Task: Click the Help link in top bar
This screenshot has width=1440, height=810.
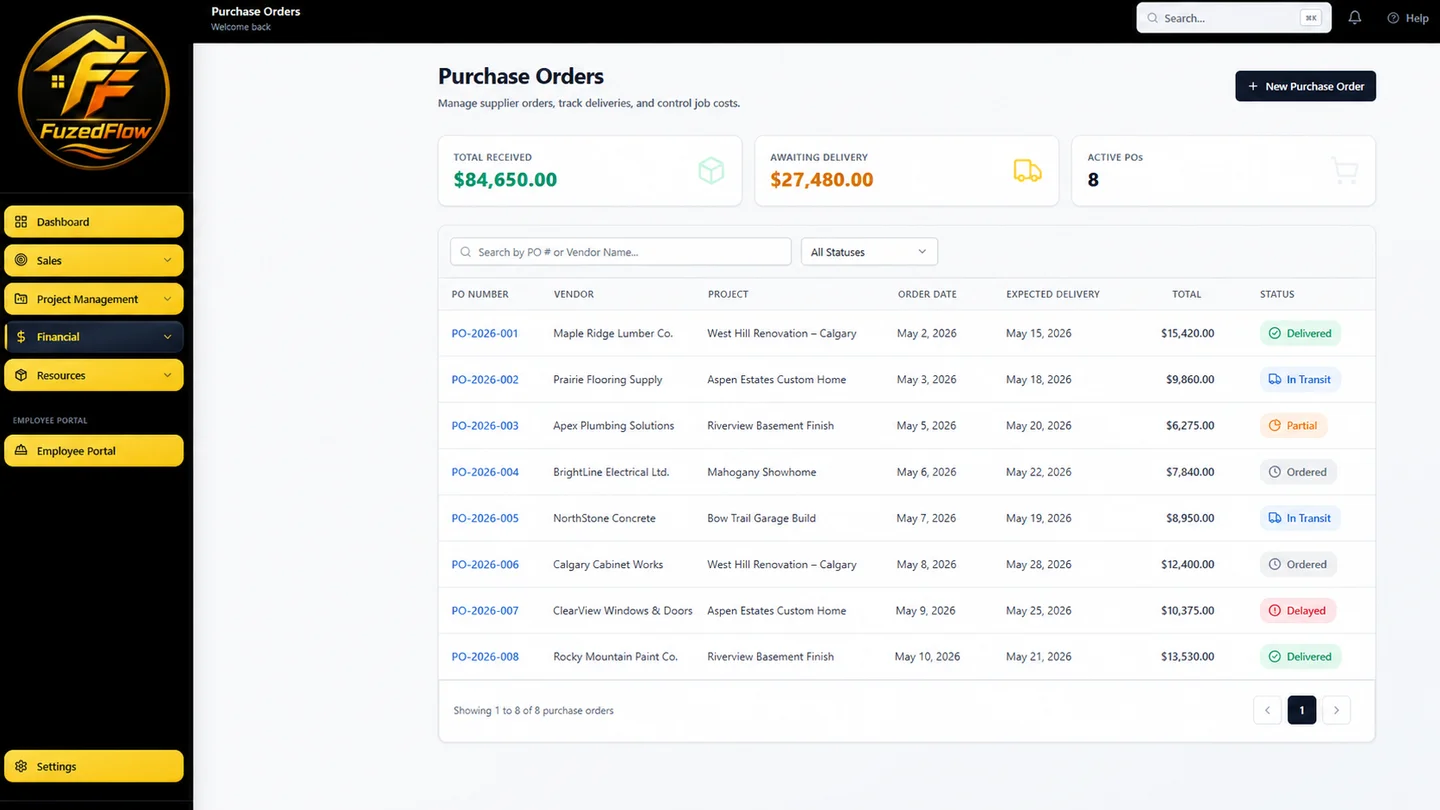Action: (1407, 18)
